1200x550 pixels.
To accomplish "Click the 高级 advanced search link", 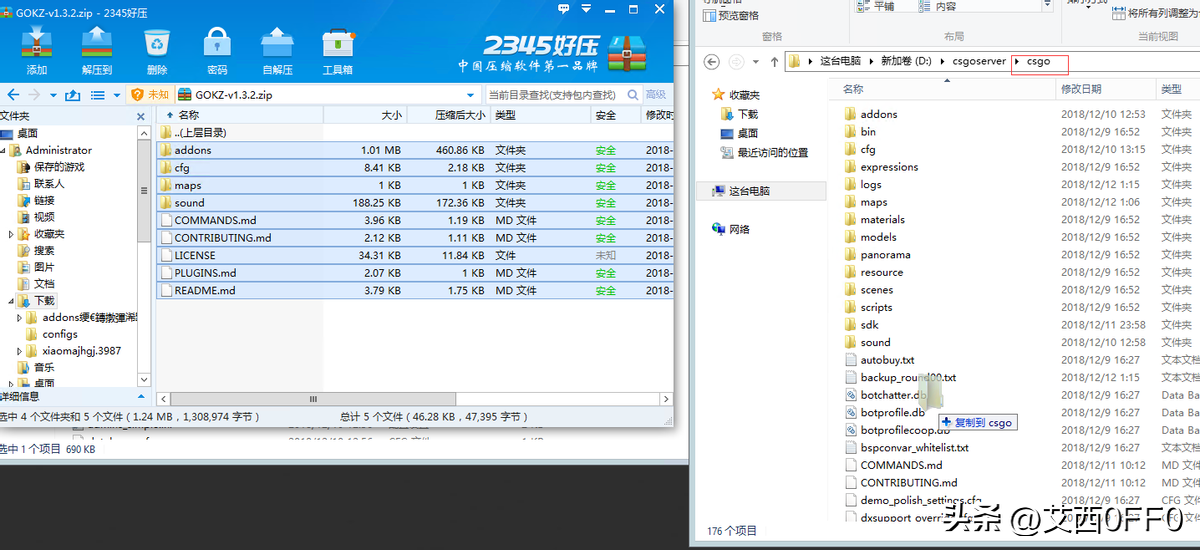I will [656, 95].
